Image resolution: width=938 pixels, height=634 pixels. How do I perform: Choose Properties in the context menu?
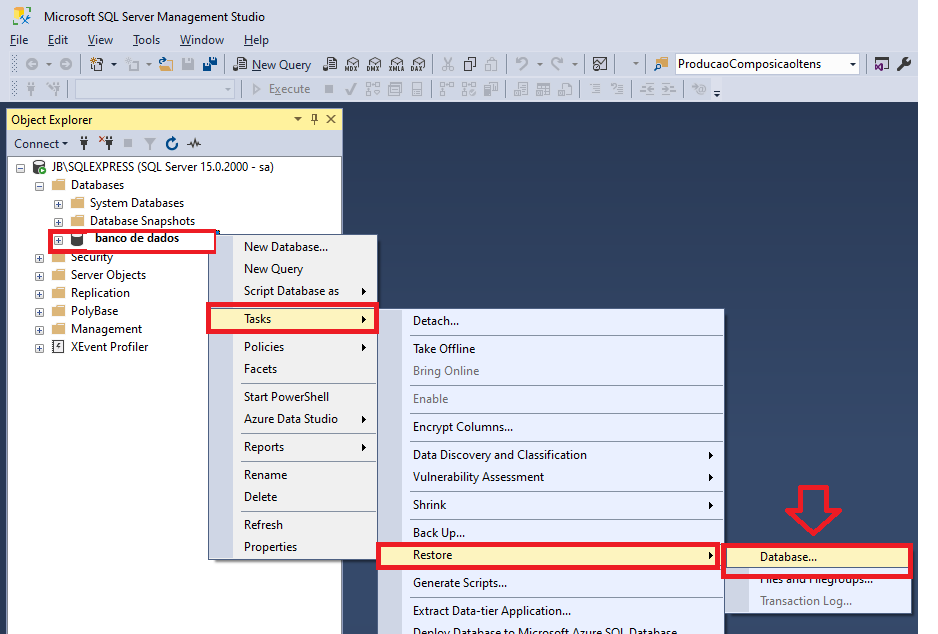pos(293,547)
